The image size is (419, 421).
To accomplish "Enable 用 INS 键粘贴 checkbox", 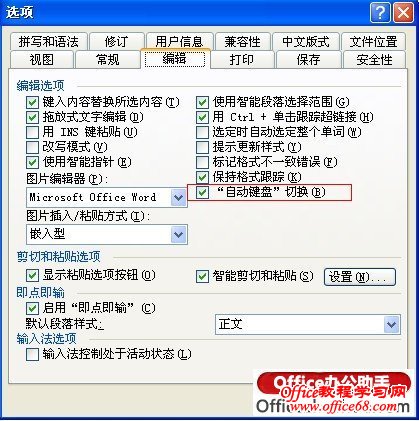I will [32, 132].
